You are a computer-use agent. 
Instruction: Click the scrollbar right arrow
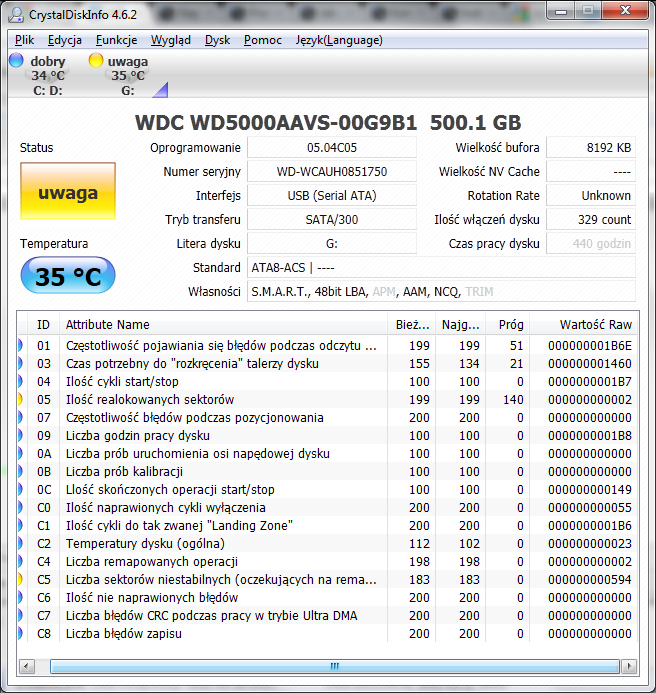629,666
